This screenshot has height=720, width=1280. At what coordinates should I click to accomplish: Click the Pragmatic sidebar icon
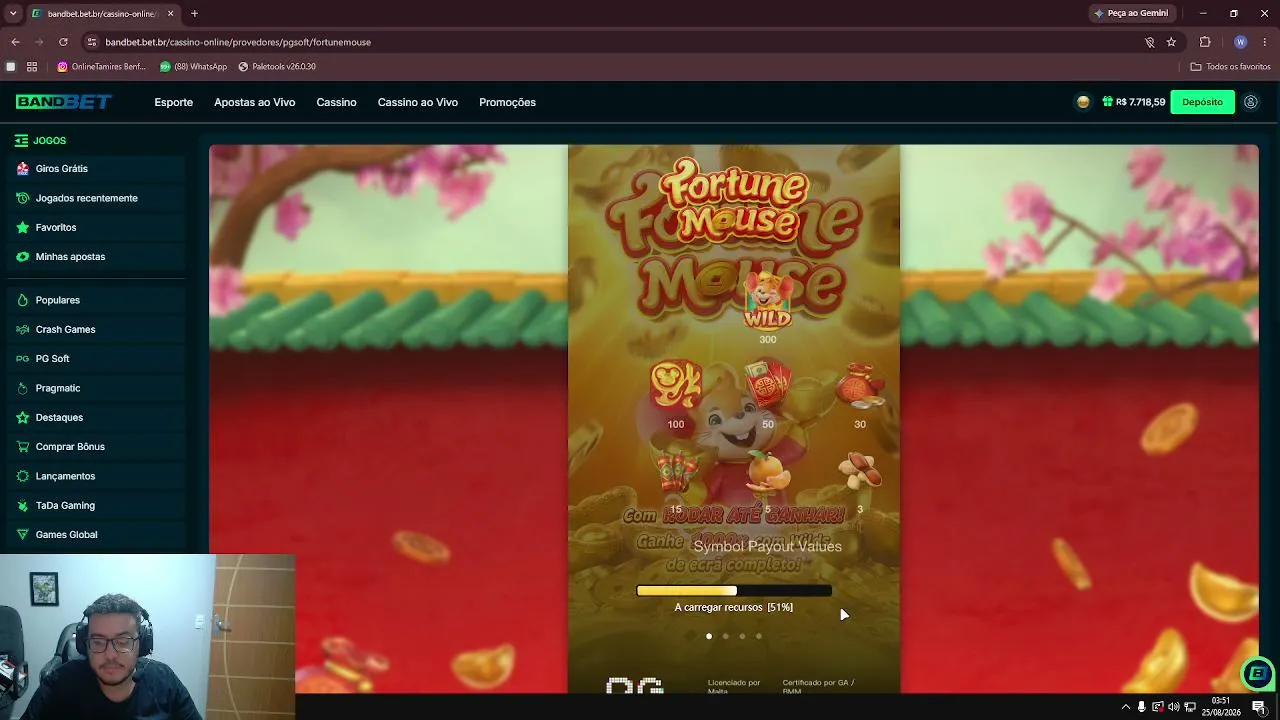point(23,388)
